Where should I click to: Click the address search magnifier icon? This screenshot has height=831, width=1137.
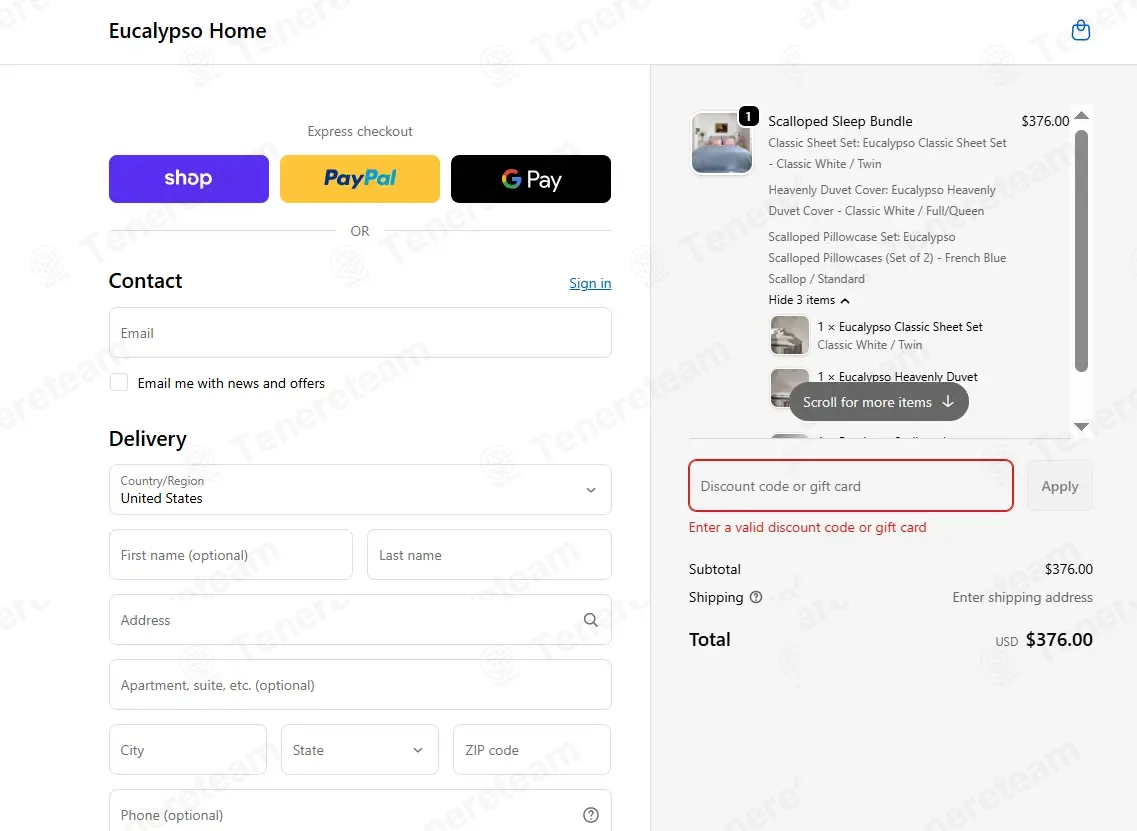tap(591, 620)
